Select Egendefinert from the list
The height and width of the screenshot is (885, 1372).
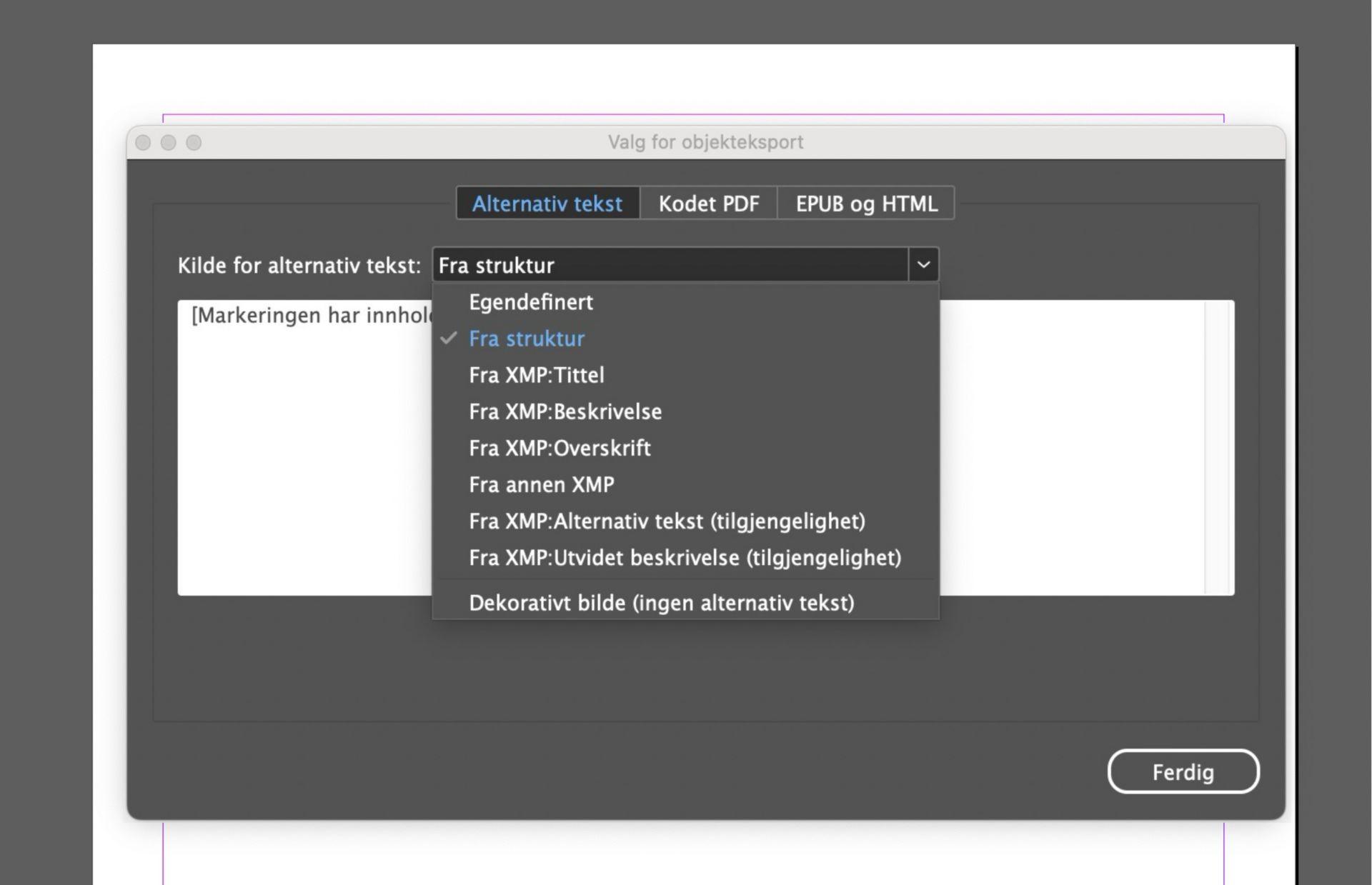pos(530,301)
